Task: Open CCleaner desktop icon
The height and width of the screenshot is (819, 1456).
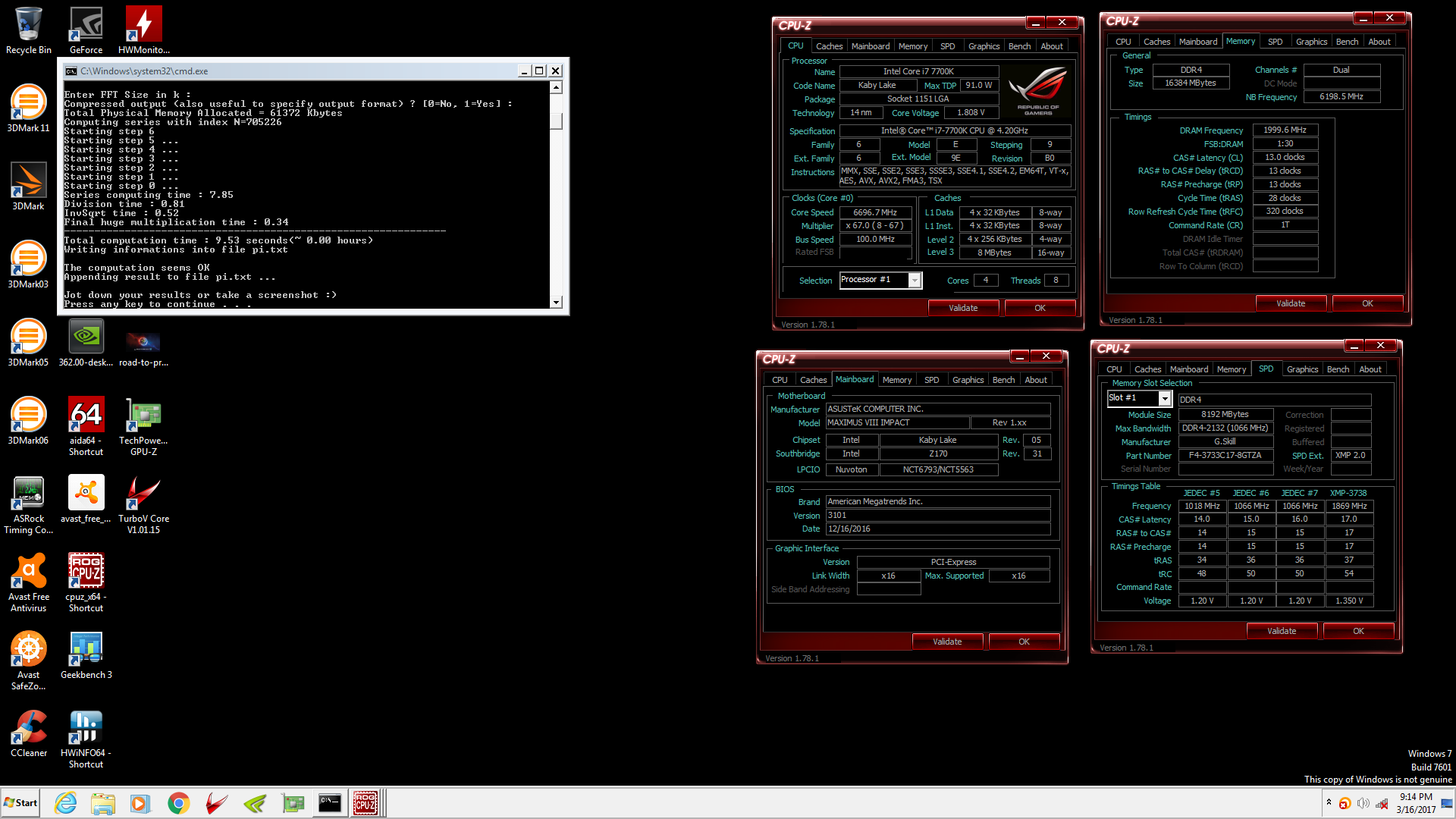Action: coord(29,733)
